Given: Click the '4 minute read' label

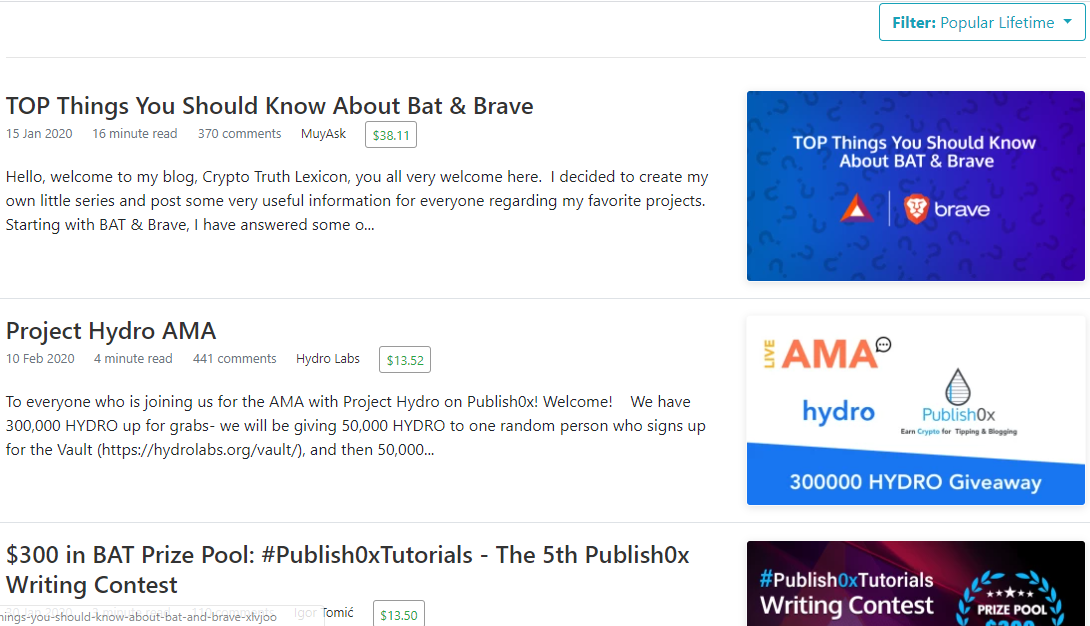Looking at the screenshot, I should coord(133,359).
